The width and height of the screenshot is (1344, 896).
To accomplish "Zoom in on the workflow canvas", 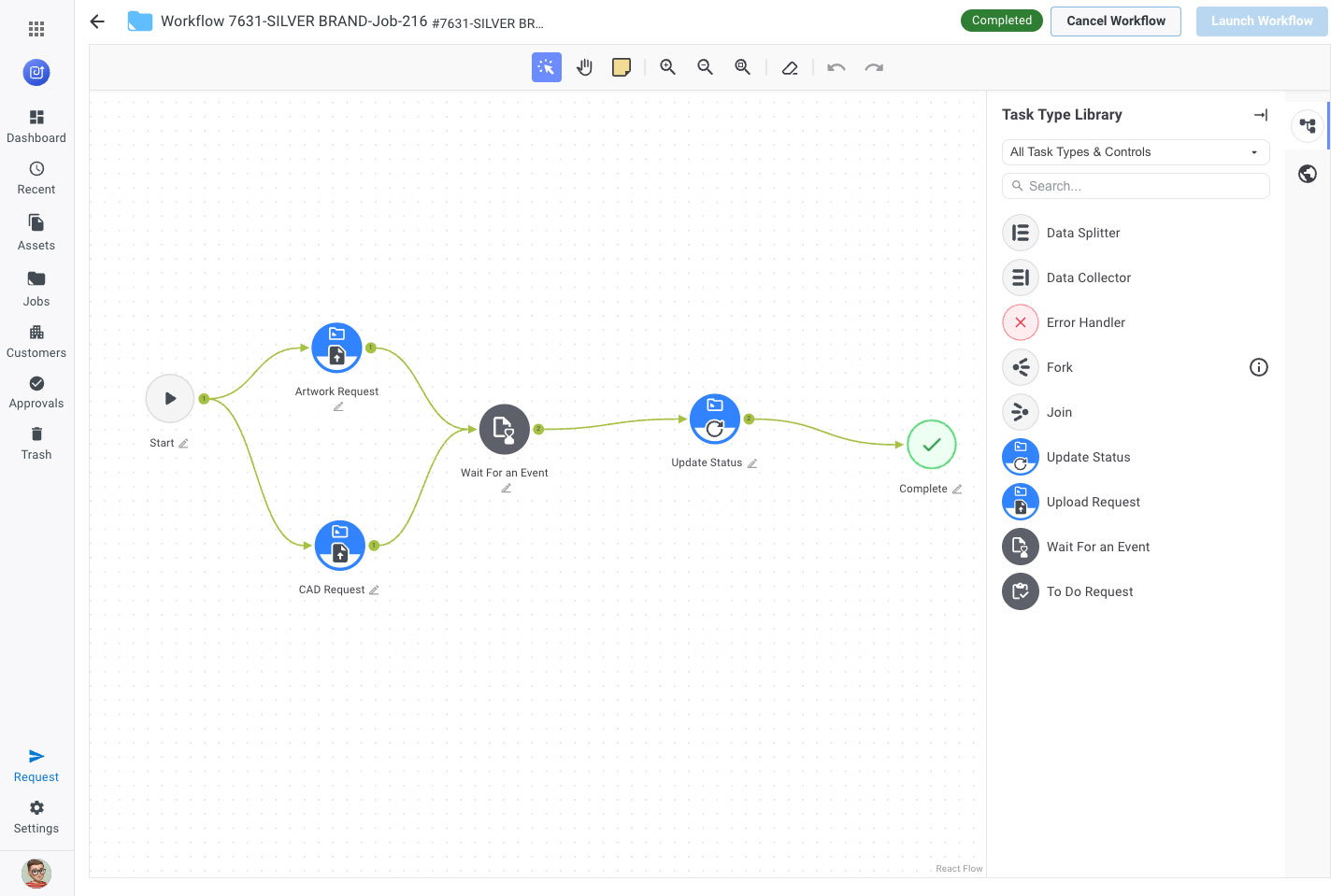I will (667, 67).
